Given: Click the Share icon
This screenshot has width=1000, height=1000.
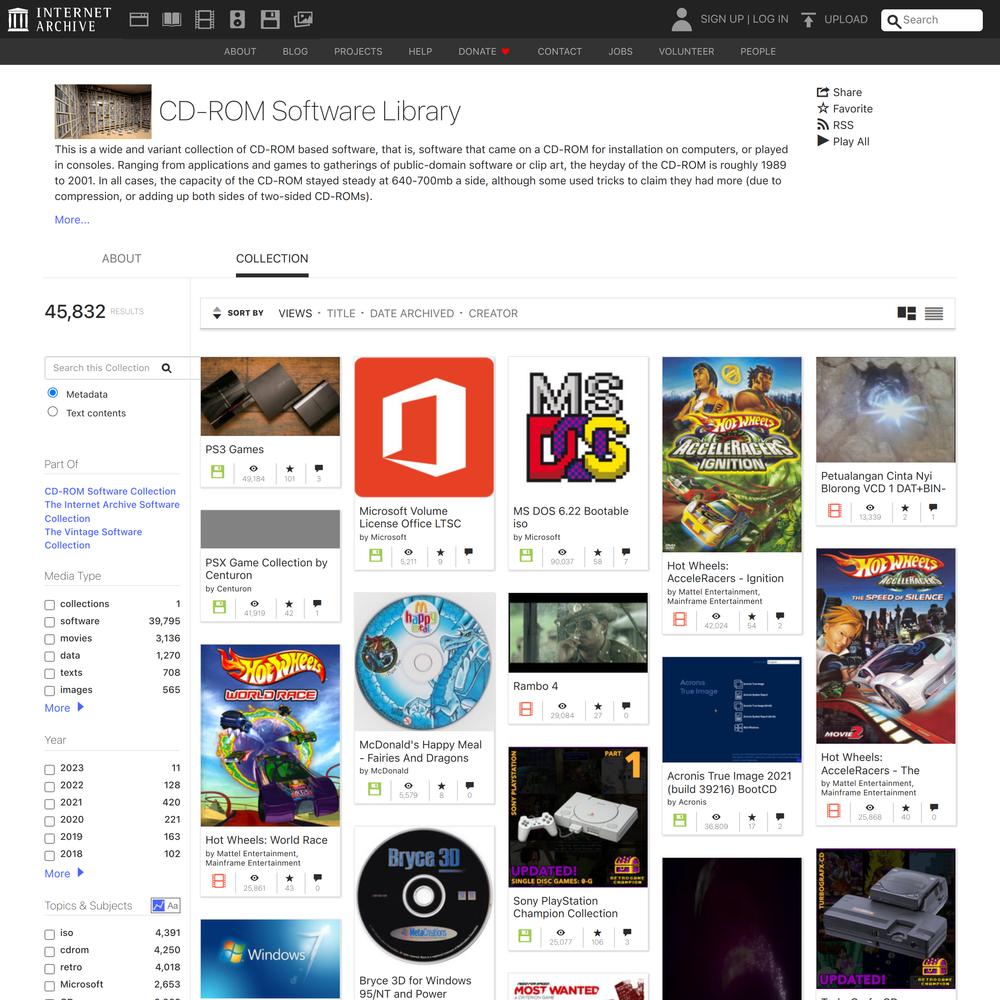Looking at the screenshot, I should point(823,92).
